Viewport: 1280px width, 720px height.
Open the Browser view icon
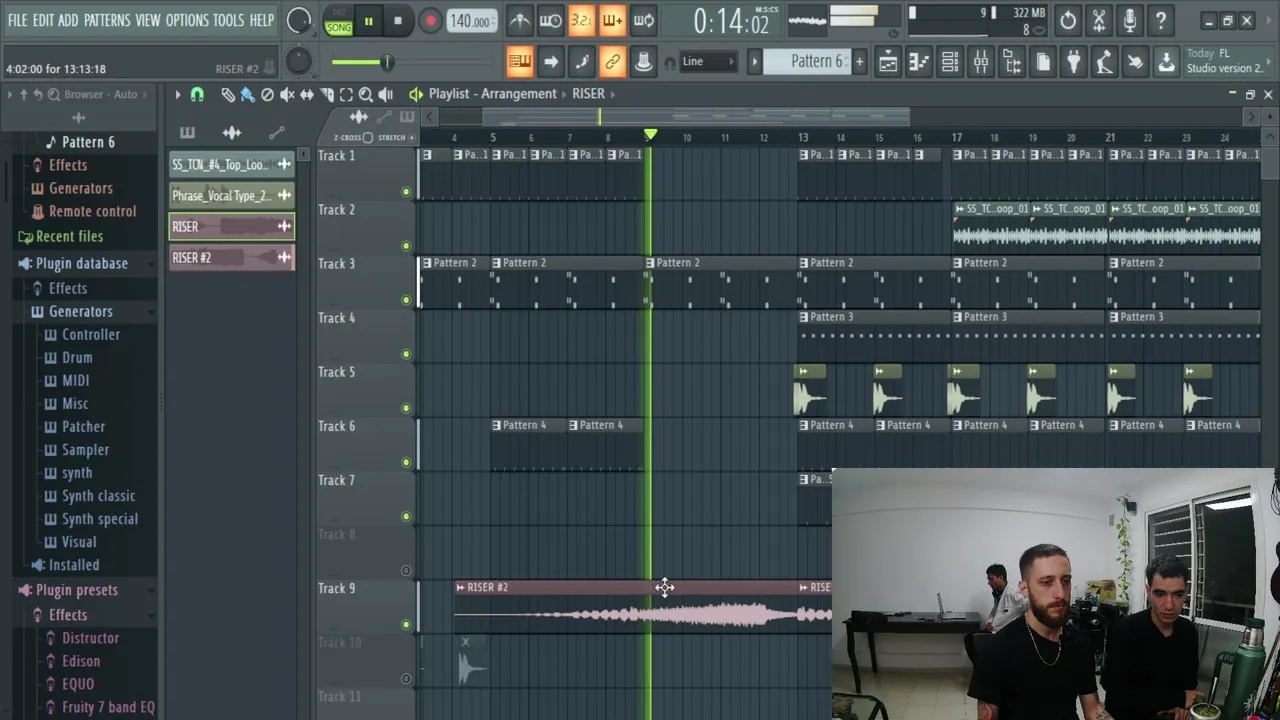(x=1012, y=62)
